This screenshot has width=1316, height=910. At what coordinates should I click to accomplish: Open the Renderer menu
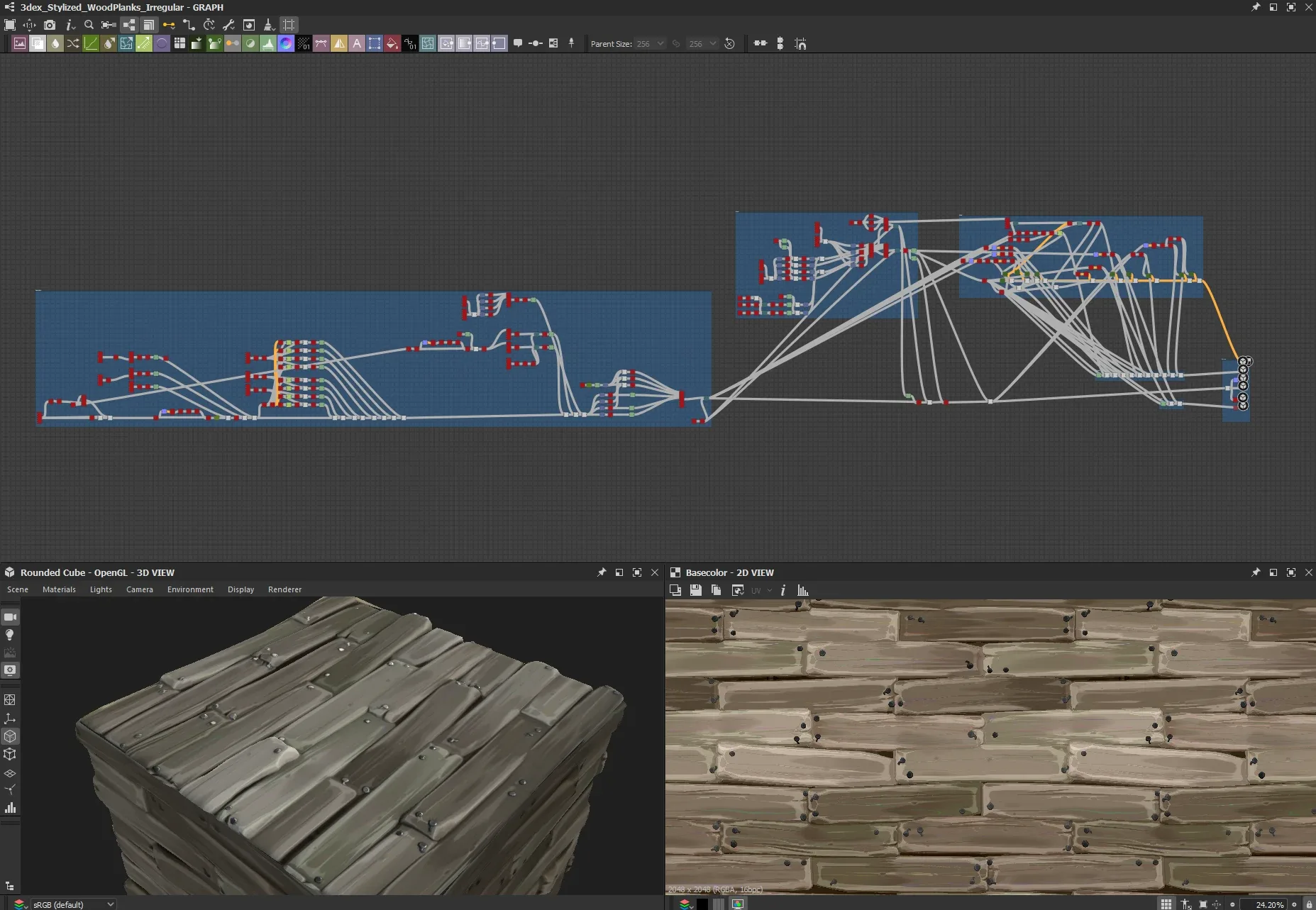click(284, 589)
